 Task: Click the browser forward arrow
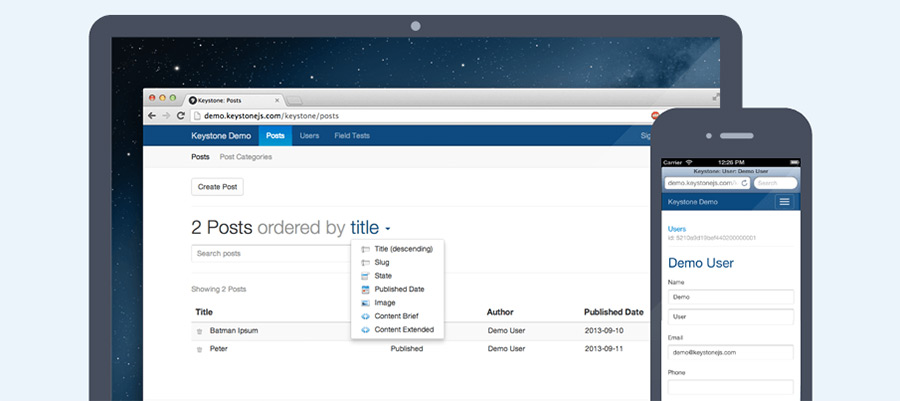pyautogui.click(x=166, y=115)
